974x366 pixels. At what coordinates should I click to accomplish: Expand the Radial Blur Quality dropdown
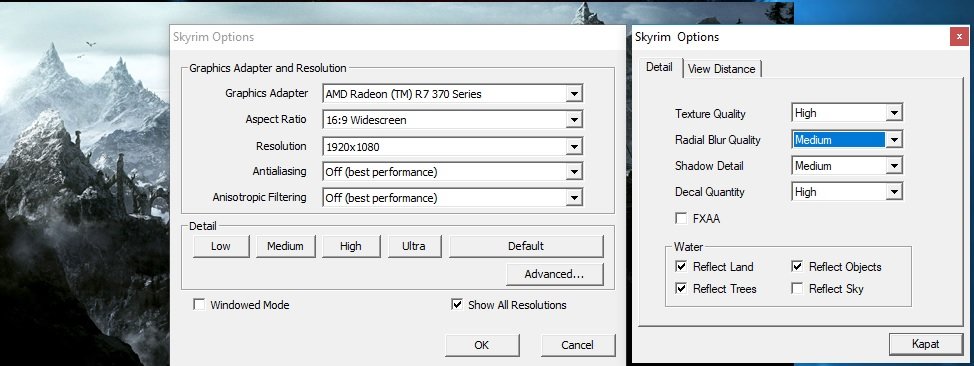tap(847, 140)
